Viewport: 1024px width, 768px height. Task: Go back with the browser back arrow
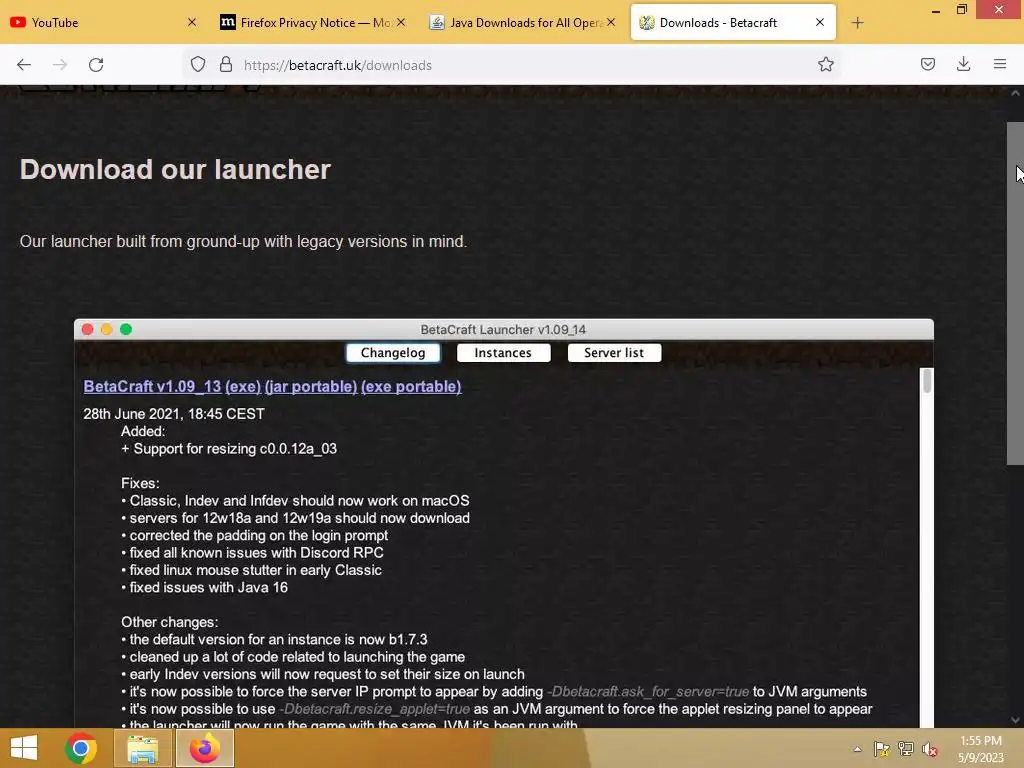coord(24,65)
